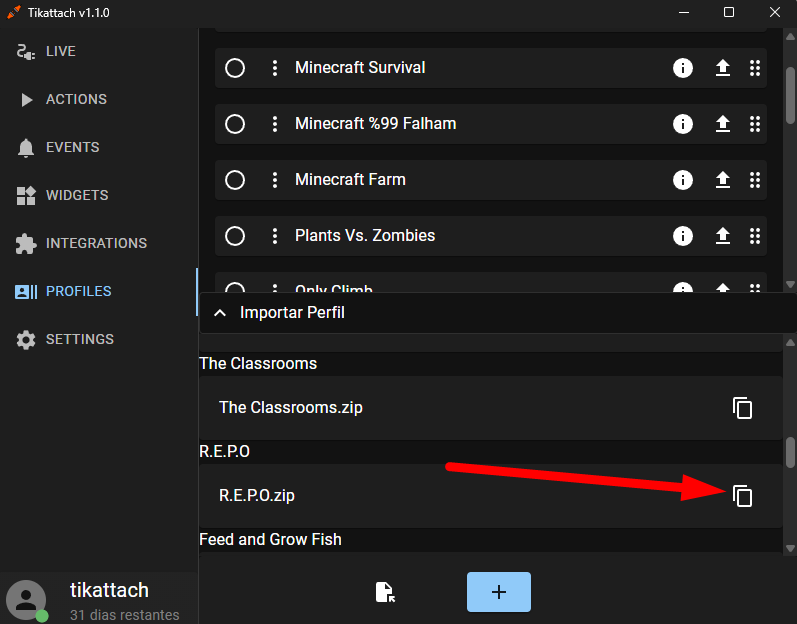Image resolution: width=797 pixels, height=624 pixels.
Task: Select the Minecraft Farm profile radio button
Action: [235, 180]
